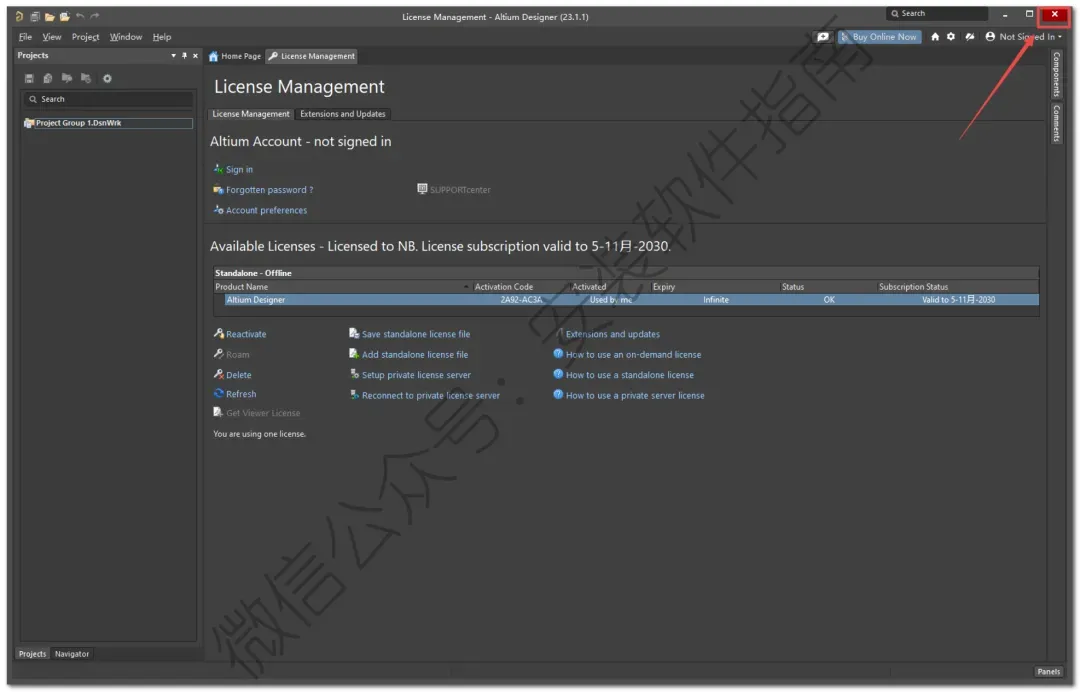Image resolution: width=1080 pixels, height=692 pixels.
Task: Open How to use an on-demand license
Action: 633,355
